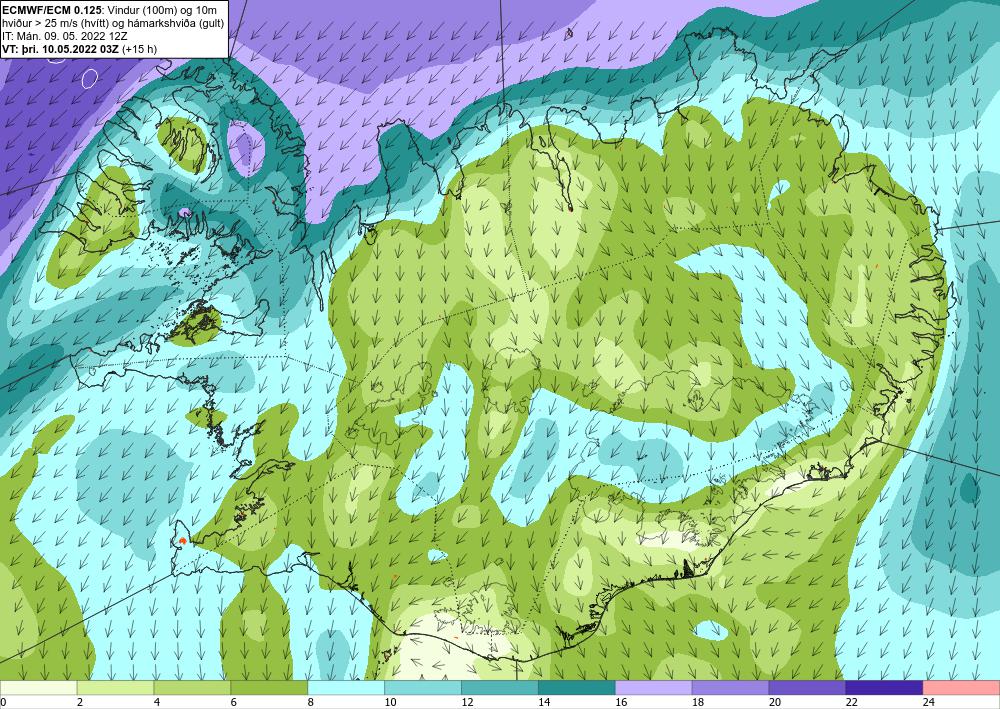The height and width of the screenshot is (709, 1000).
Task: Select the legend scale label "12"
Action: tap(467, 702)
